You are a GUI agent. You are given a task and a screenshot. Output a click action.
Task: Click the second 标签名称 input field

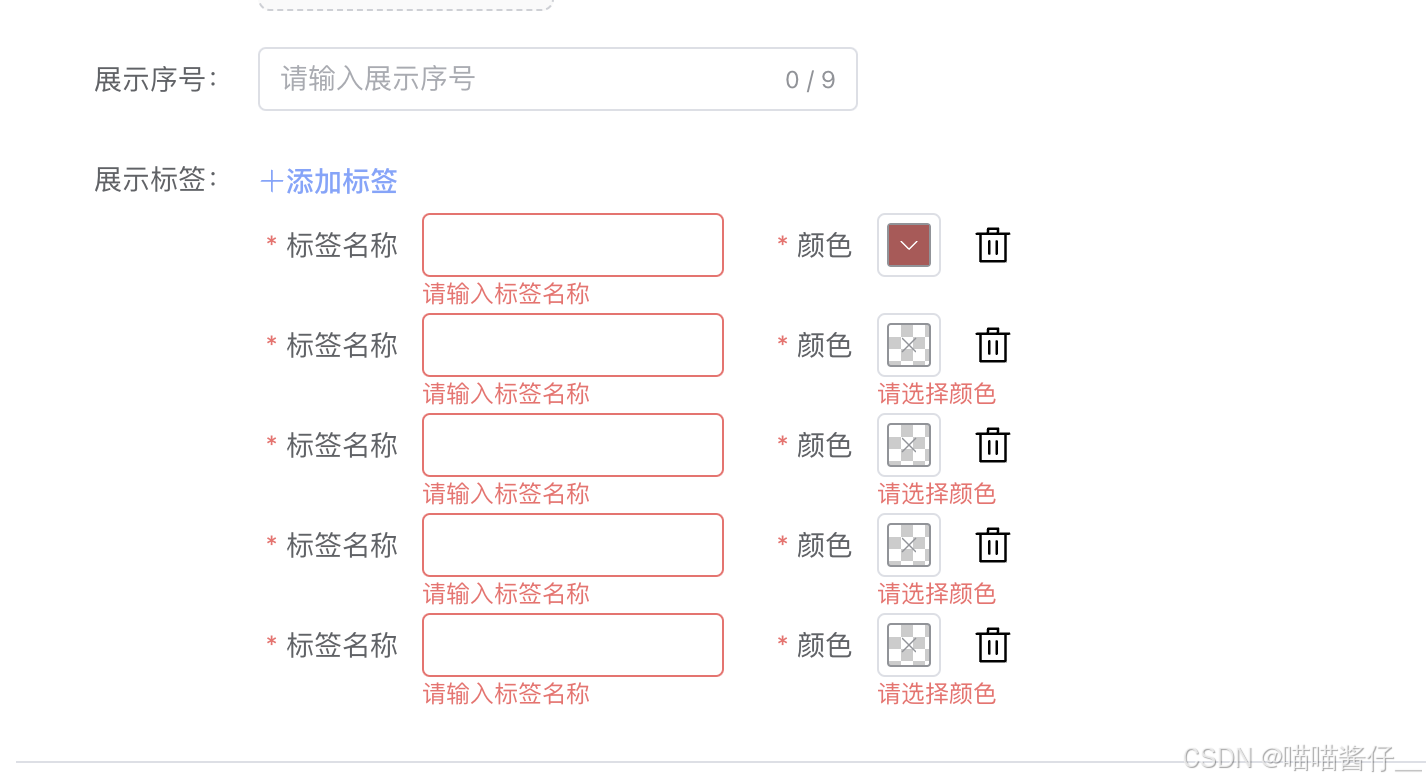tap(572, 345)
